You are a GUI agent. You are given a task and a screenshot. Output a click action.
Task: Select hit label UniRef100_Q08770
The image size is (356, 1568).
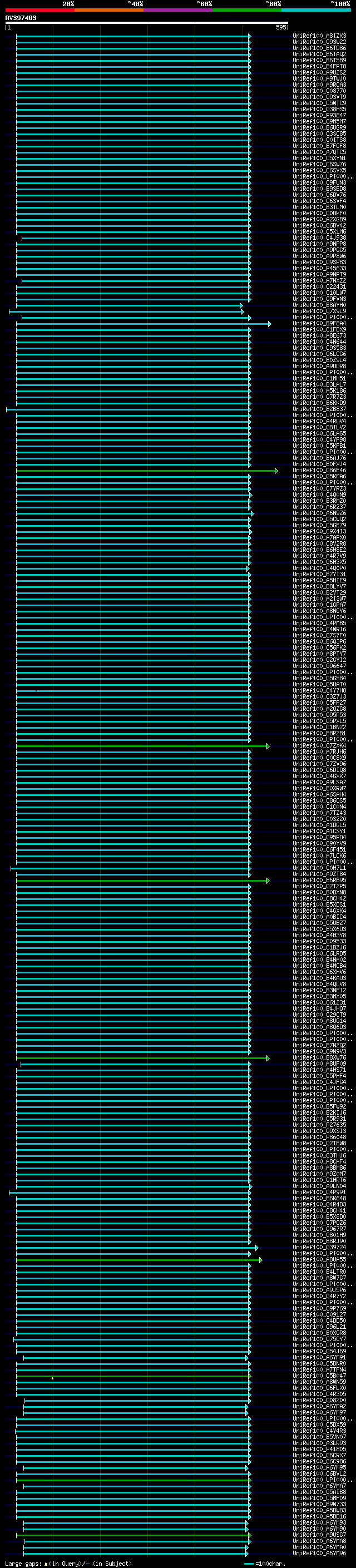point(319,91)
